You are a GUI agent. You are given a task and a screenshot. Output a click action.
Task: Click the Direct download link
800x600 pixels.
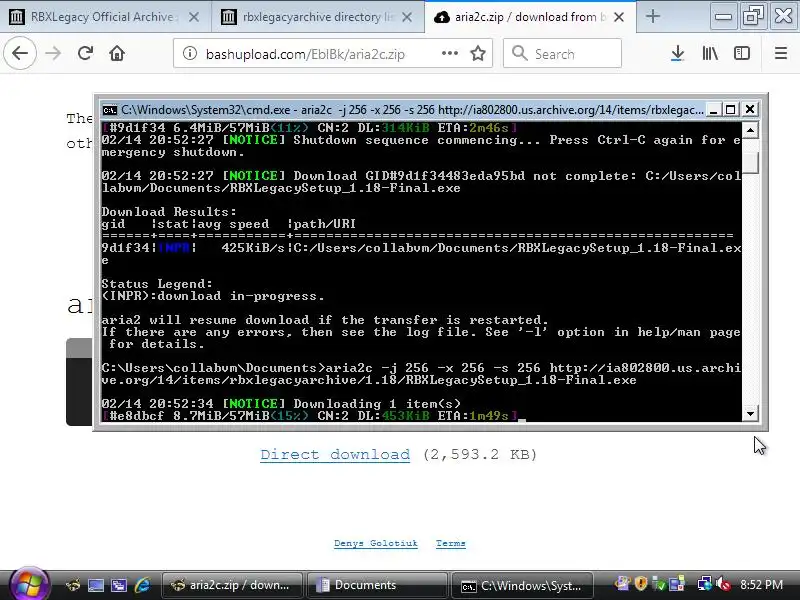pos(335,454)
